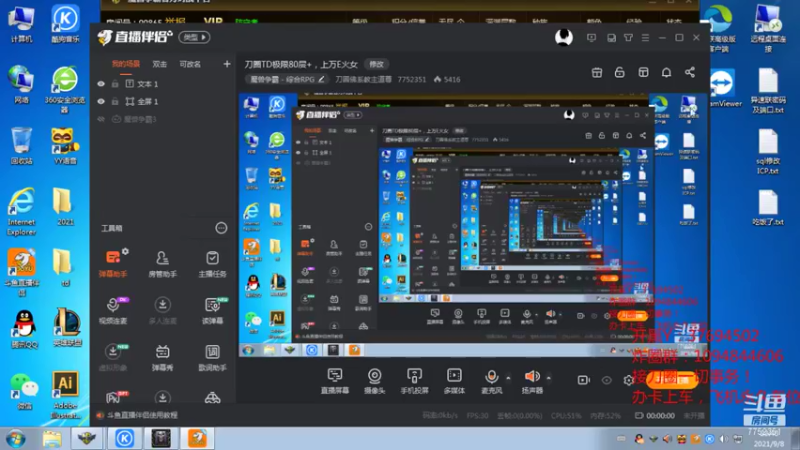Select 腾讯QQ desktop icon

(x=23, y=330)
